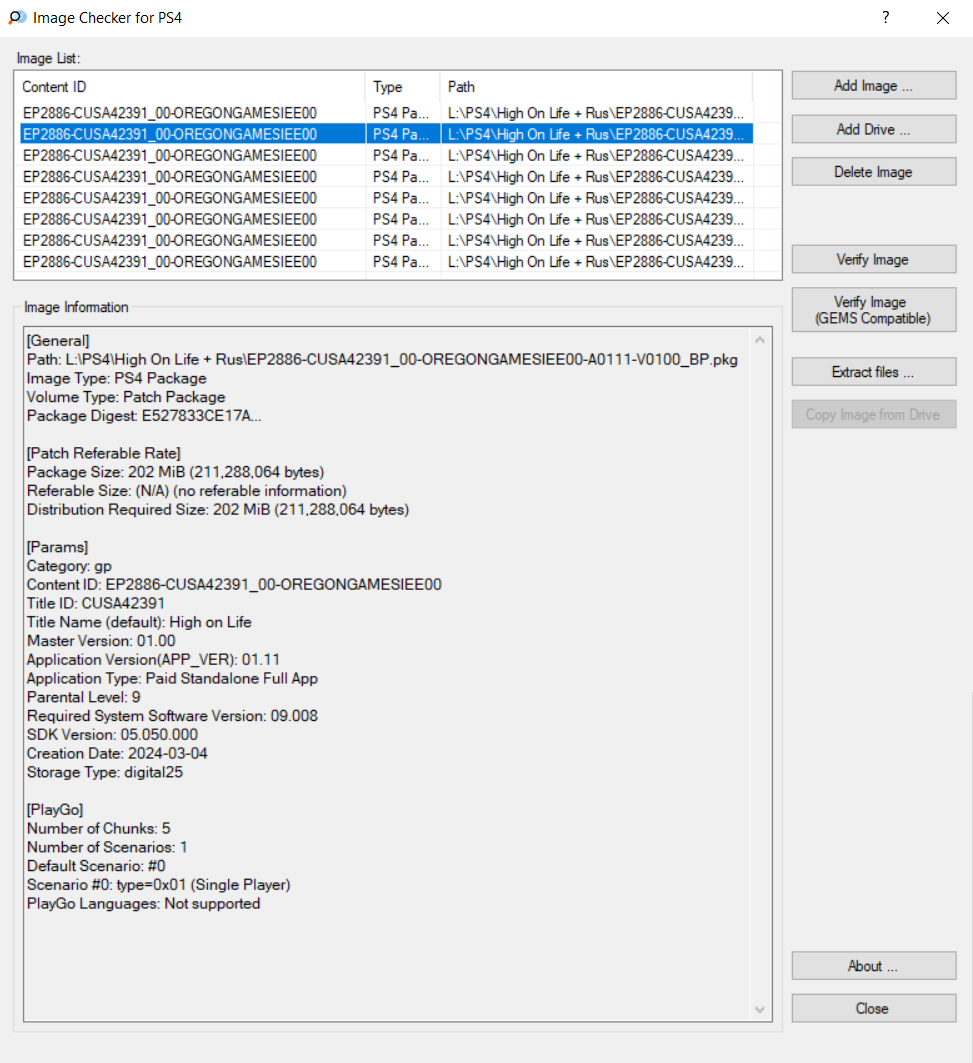
Task: Open the help question mark button
Action: pos(886,18)
